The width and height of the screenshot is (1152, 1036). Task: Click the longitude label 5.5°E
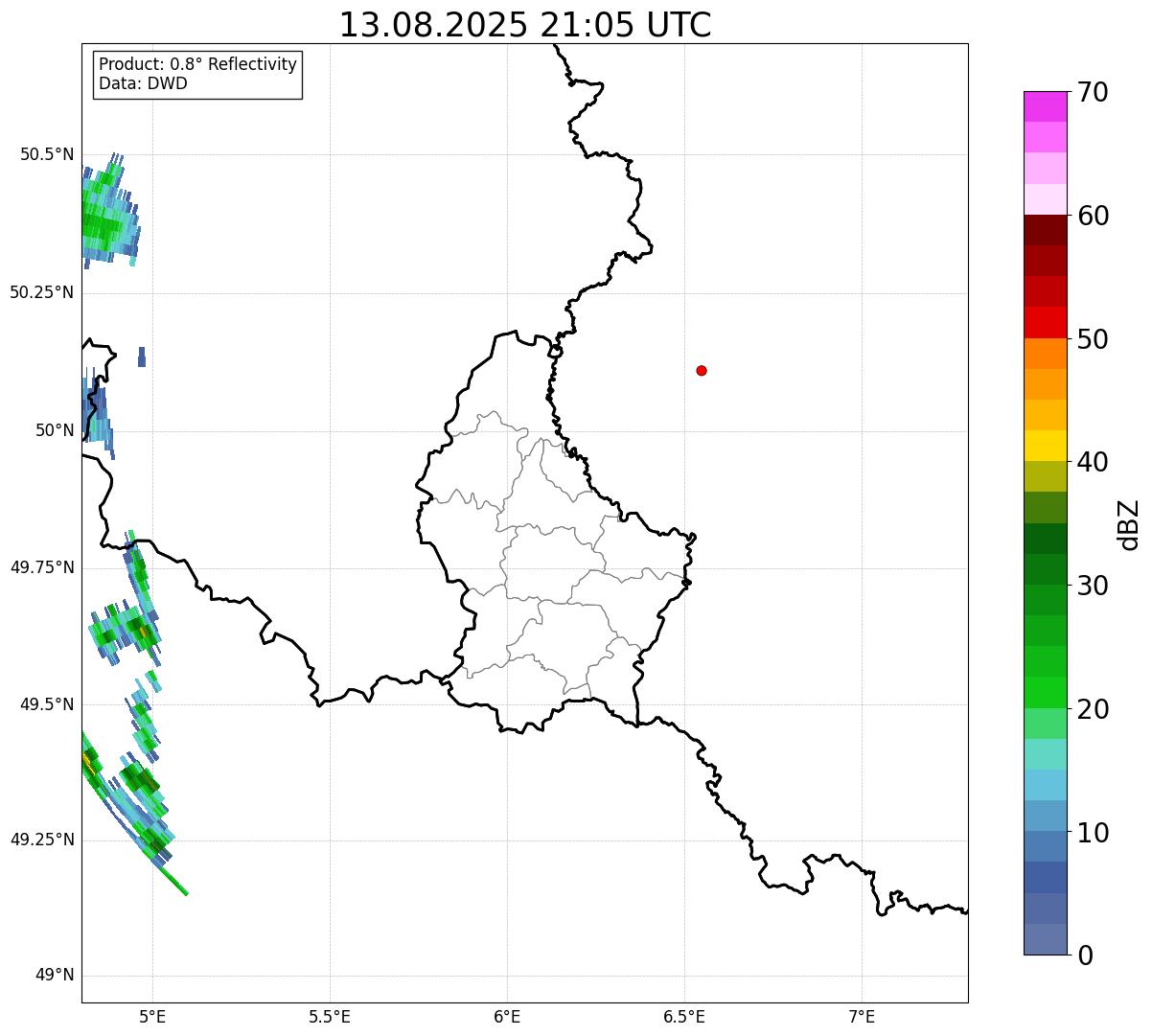(330, 1016)
